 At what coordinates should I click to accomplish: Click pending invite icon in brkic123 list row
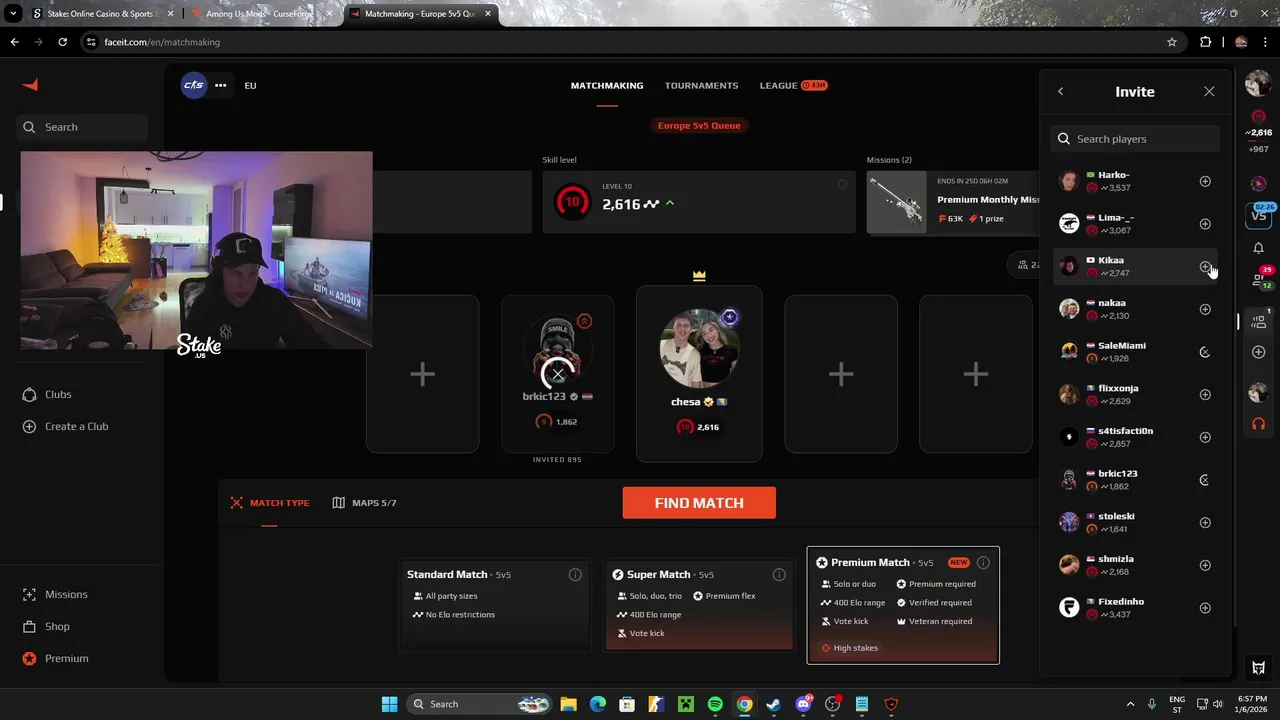pyautogui.click(x=1205, y=480)
